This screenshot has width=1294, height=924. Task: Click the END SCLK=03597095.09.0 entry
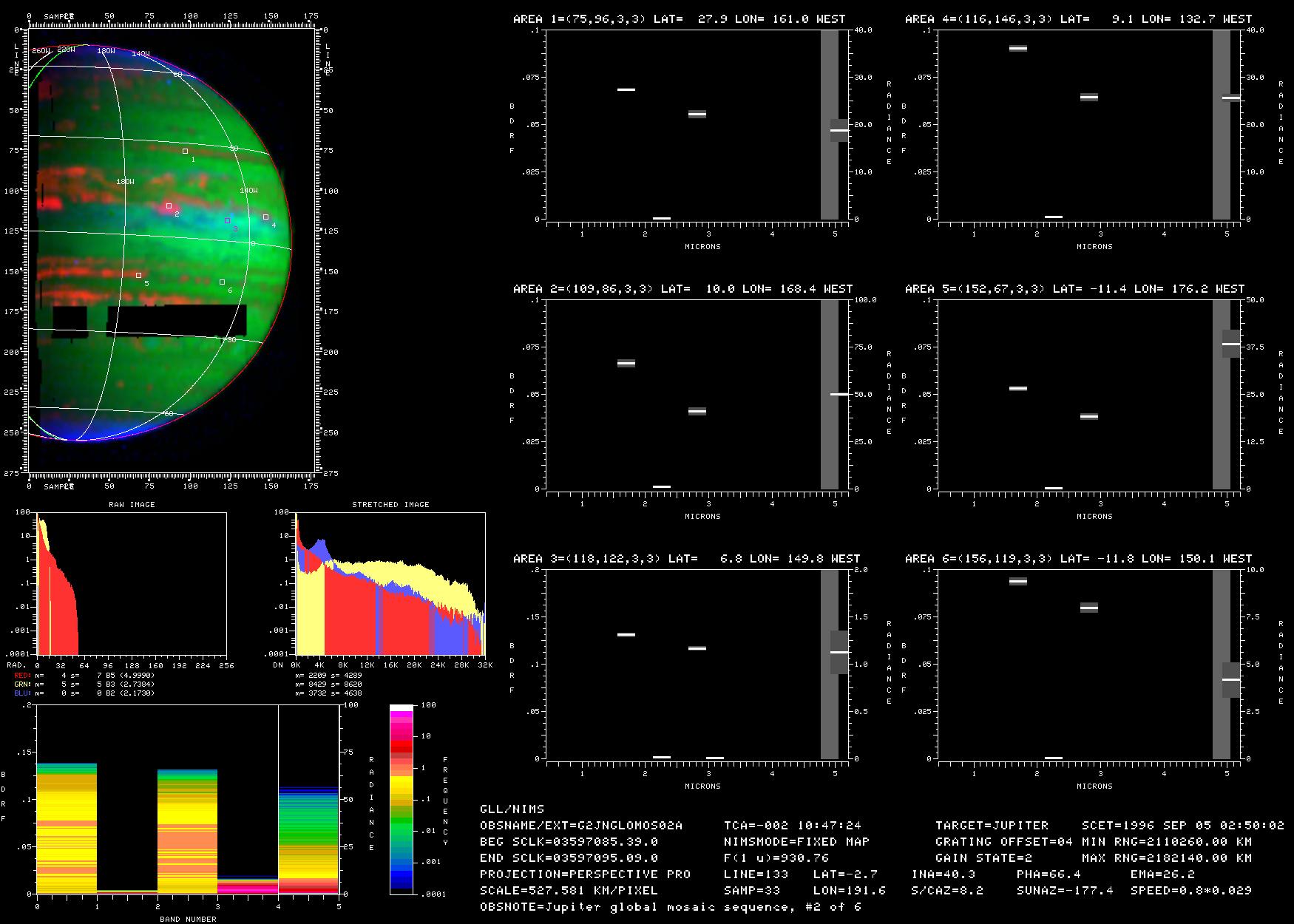coord(569,858)
